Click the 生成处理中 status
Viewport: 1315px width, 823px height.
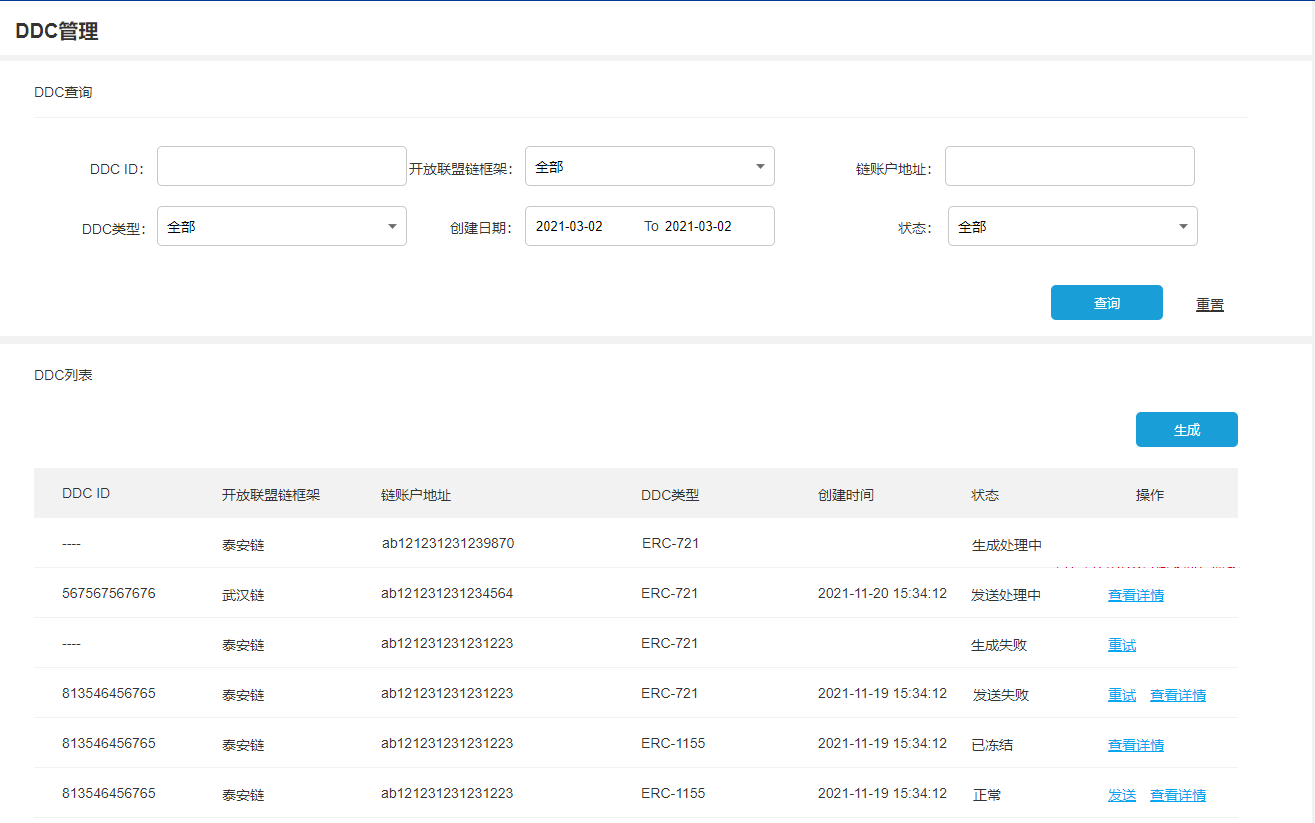point(1007,545)
